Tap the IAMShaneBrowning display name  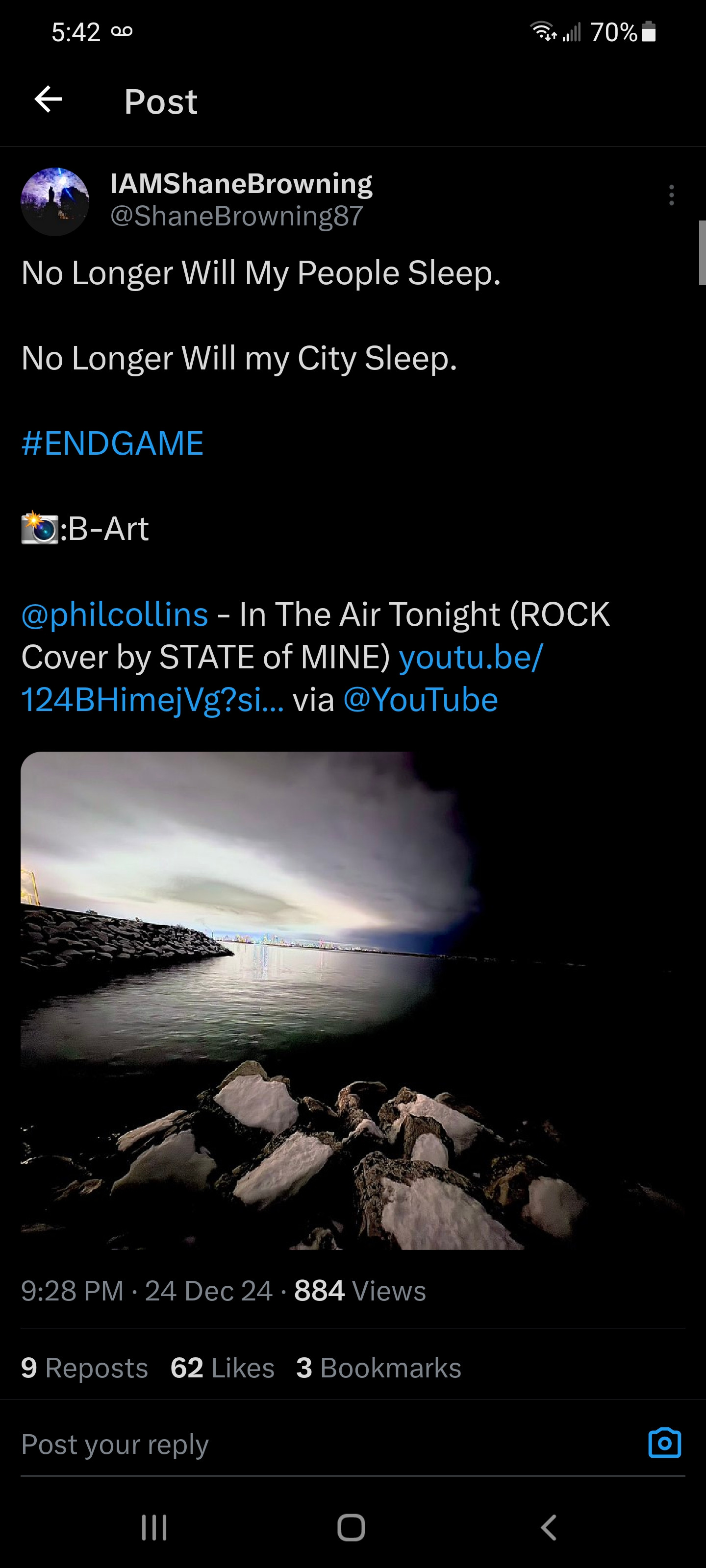[241, 183]
